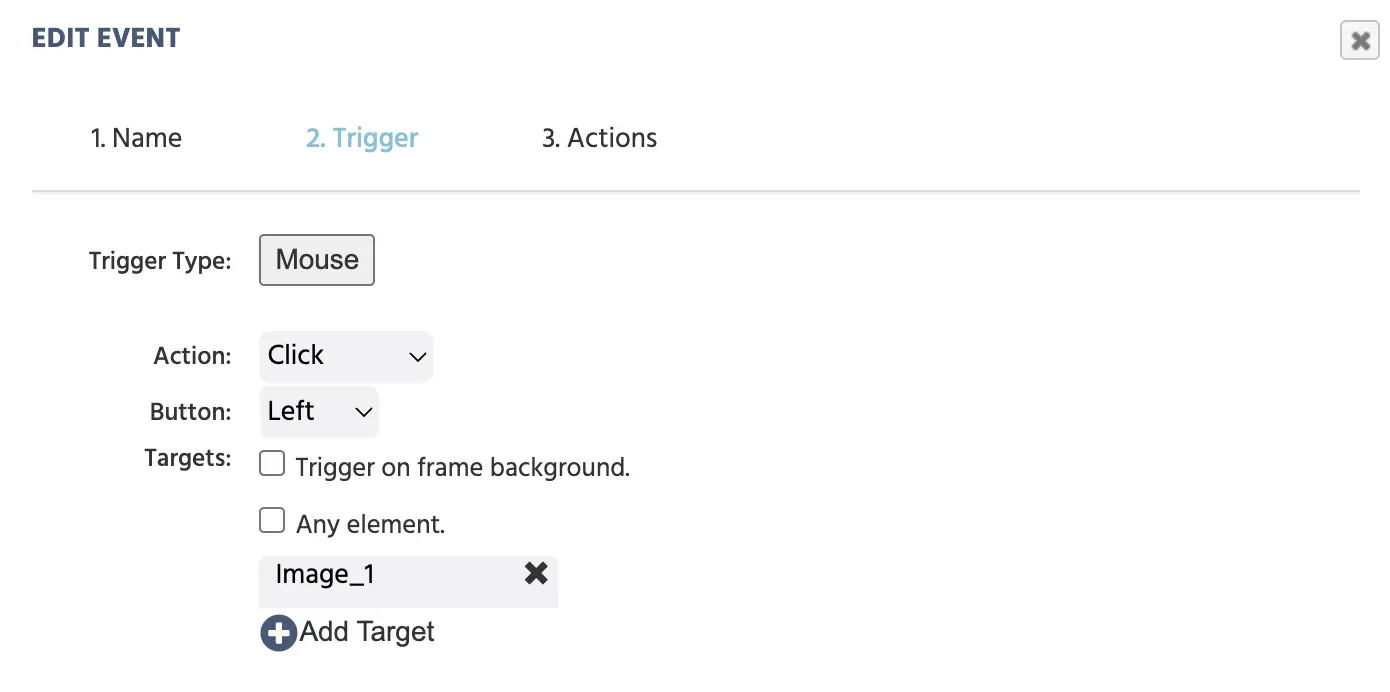Image resolution: width=1390 pixels, height=692 pixels.
Task: Click the Mouse trigger type button
Action: (316, 260)
